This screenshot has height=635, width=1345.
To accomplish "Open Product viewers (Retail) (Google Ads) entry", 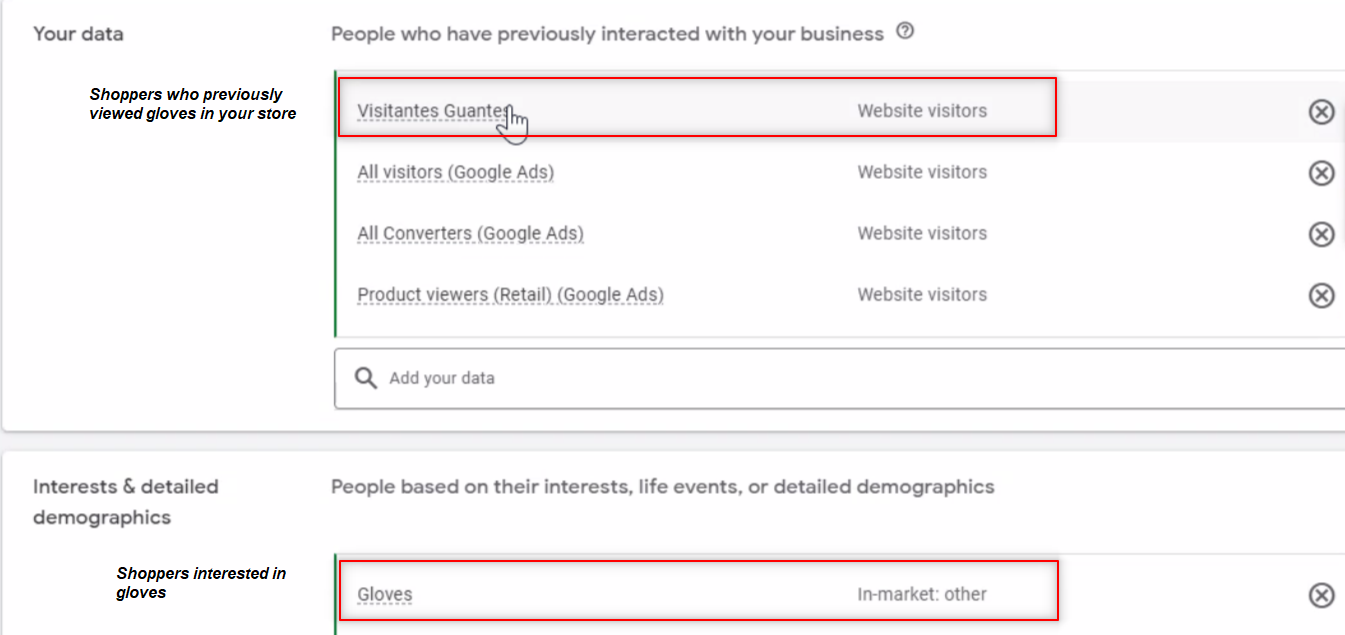I will point(510,295).
